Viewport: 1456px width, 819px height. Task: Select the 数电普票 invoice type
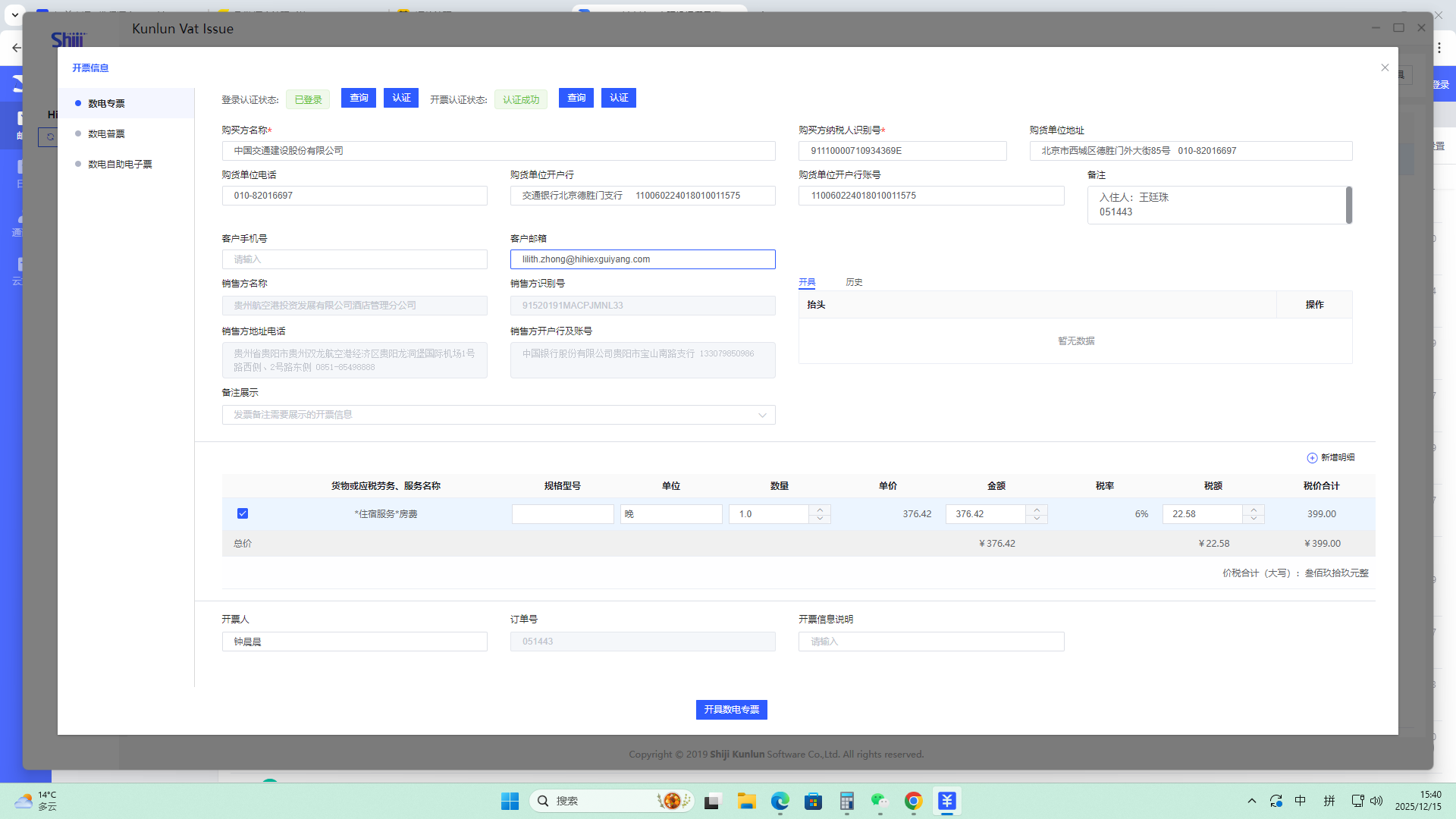106,133
